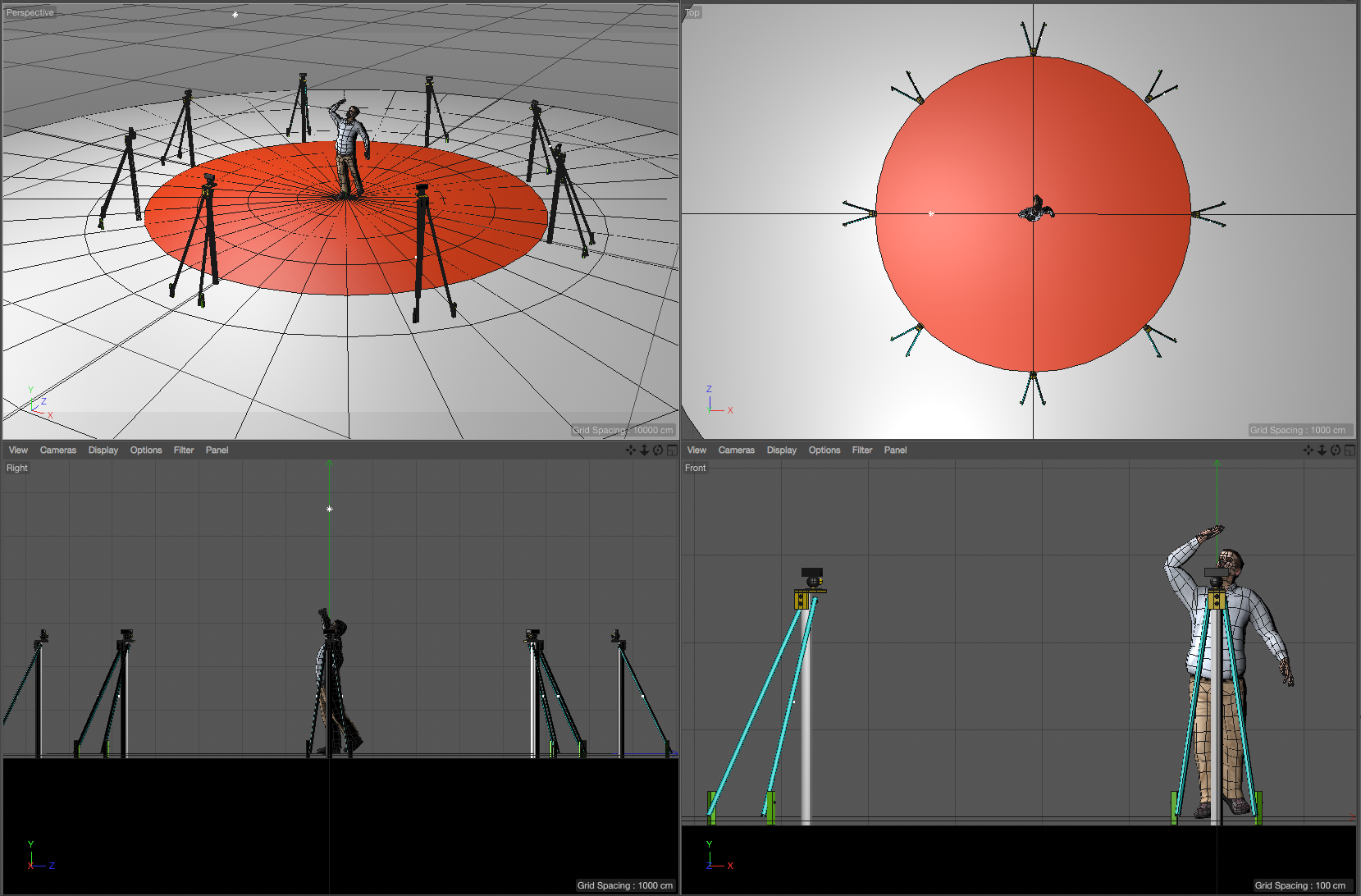Open the Options menu of the Right viewport
Viewport: 1361px width, 896px height.
(146, 450)
